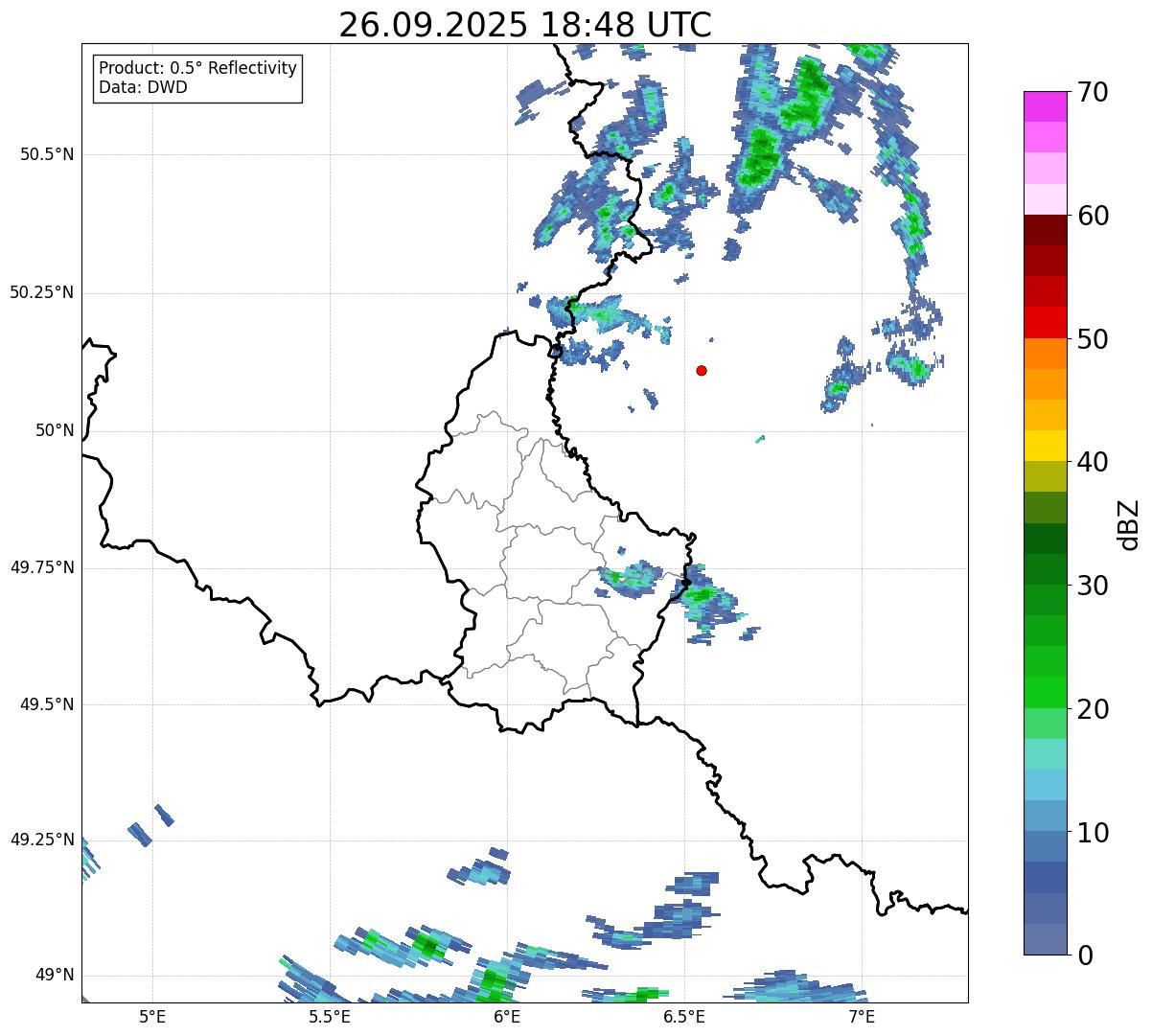
Task: Pick the dark maroon colorbar segment at 60 dBZ
Action: 1045,230
